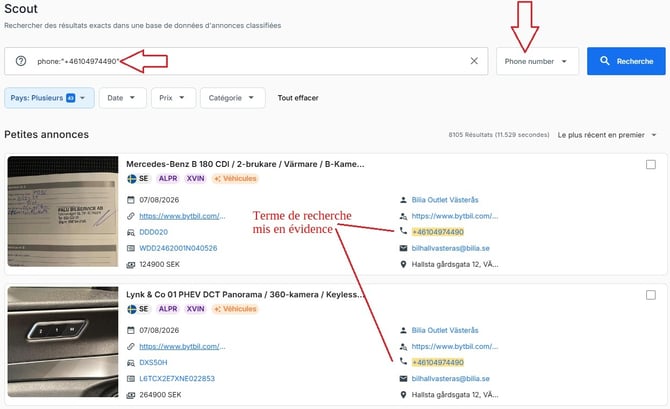Screen dimensions: 670x409
Task: Select the Lynk & Co 01 PHEV listing checkbox
Action: (x=651, y=295)
